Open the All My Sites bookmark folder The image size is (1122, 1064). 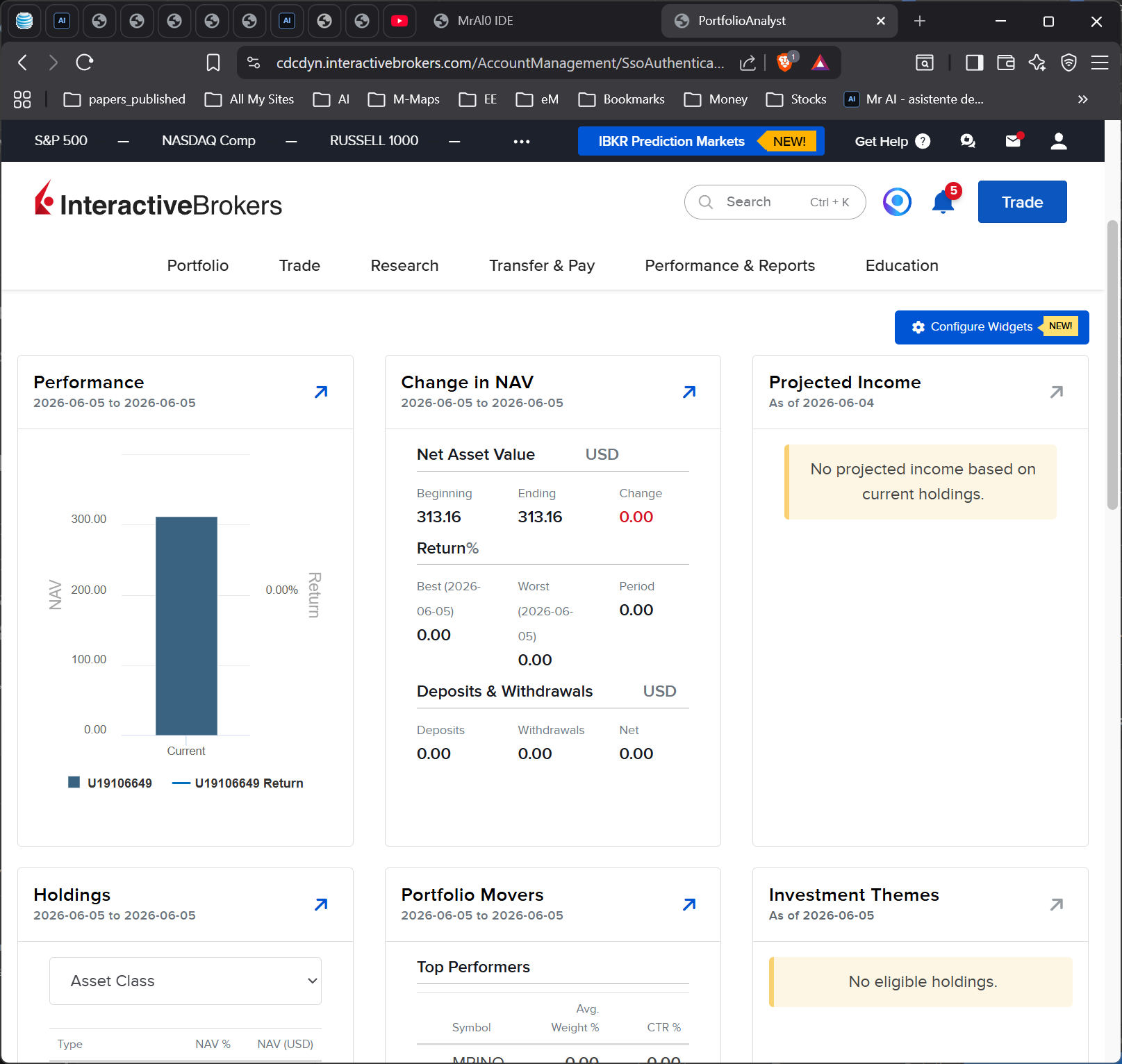(x=249, y=99)
